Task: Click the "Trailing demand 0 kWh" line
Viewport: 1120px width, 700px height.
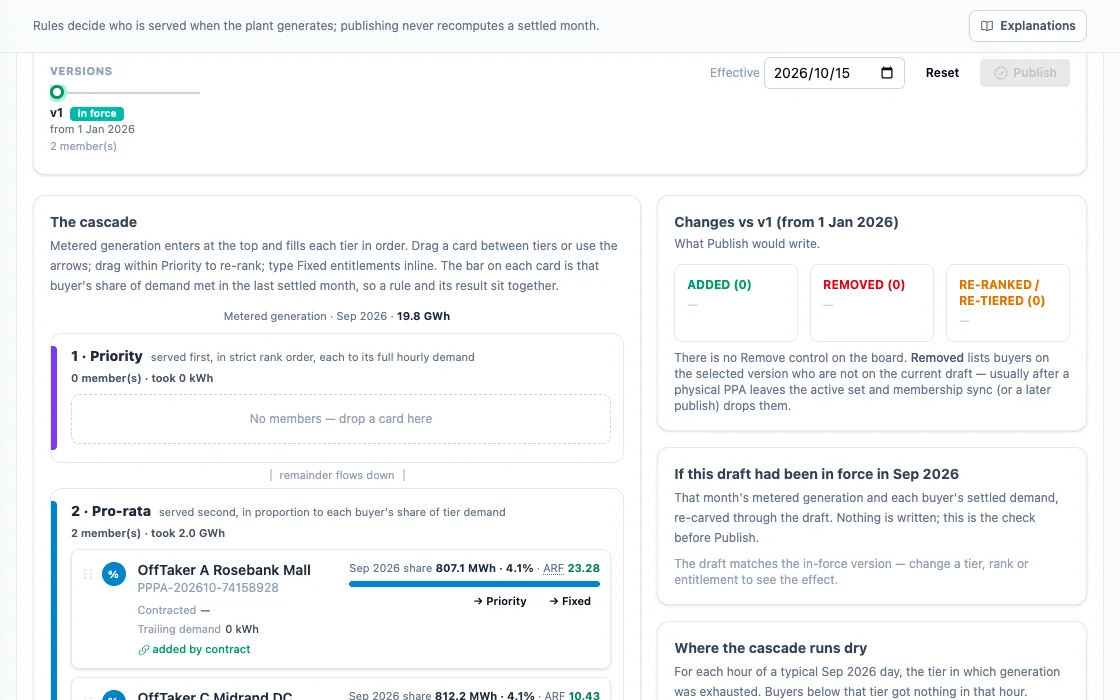Action: pos(198,629)
